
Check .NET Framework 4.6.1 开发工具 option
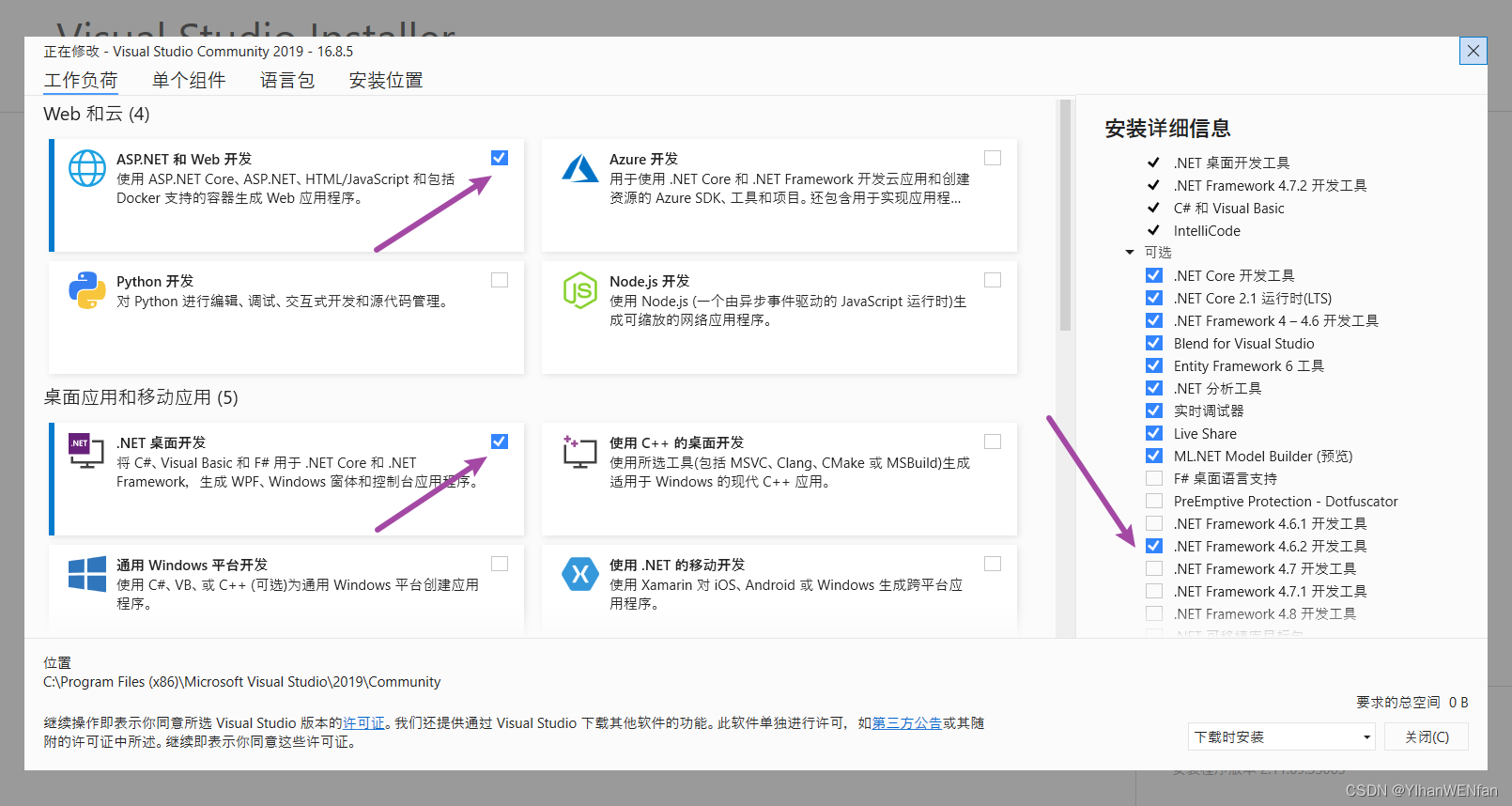click(x=1154, y=523)
